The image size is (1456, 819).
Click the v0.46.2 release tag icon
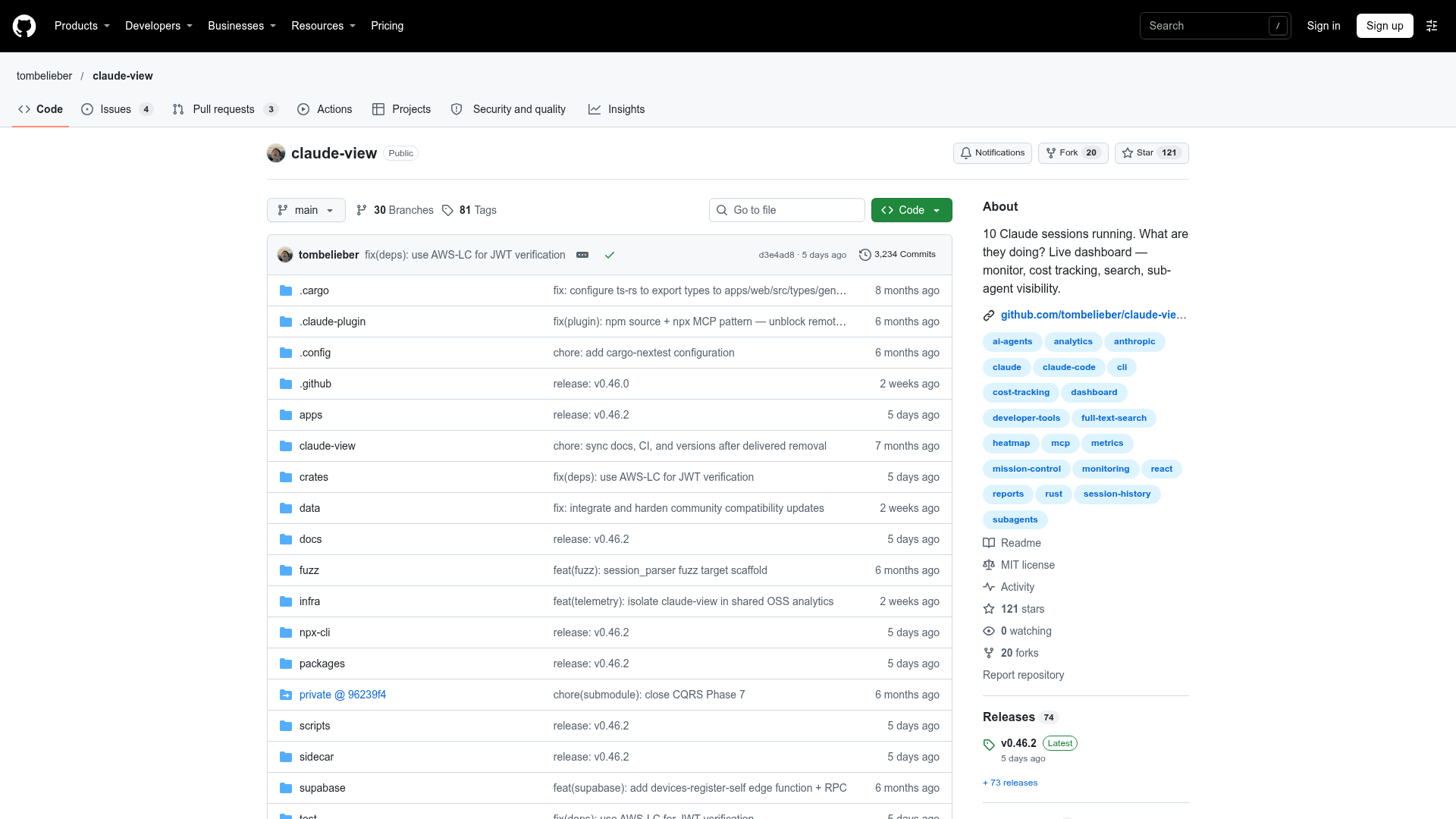(989, 745)
